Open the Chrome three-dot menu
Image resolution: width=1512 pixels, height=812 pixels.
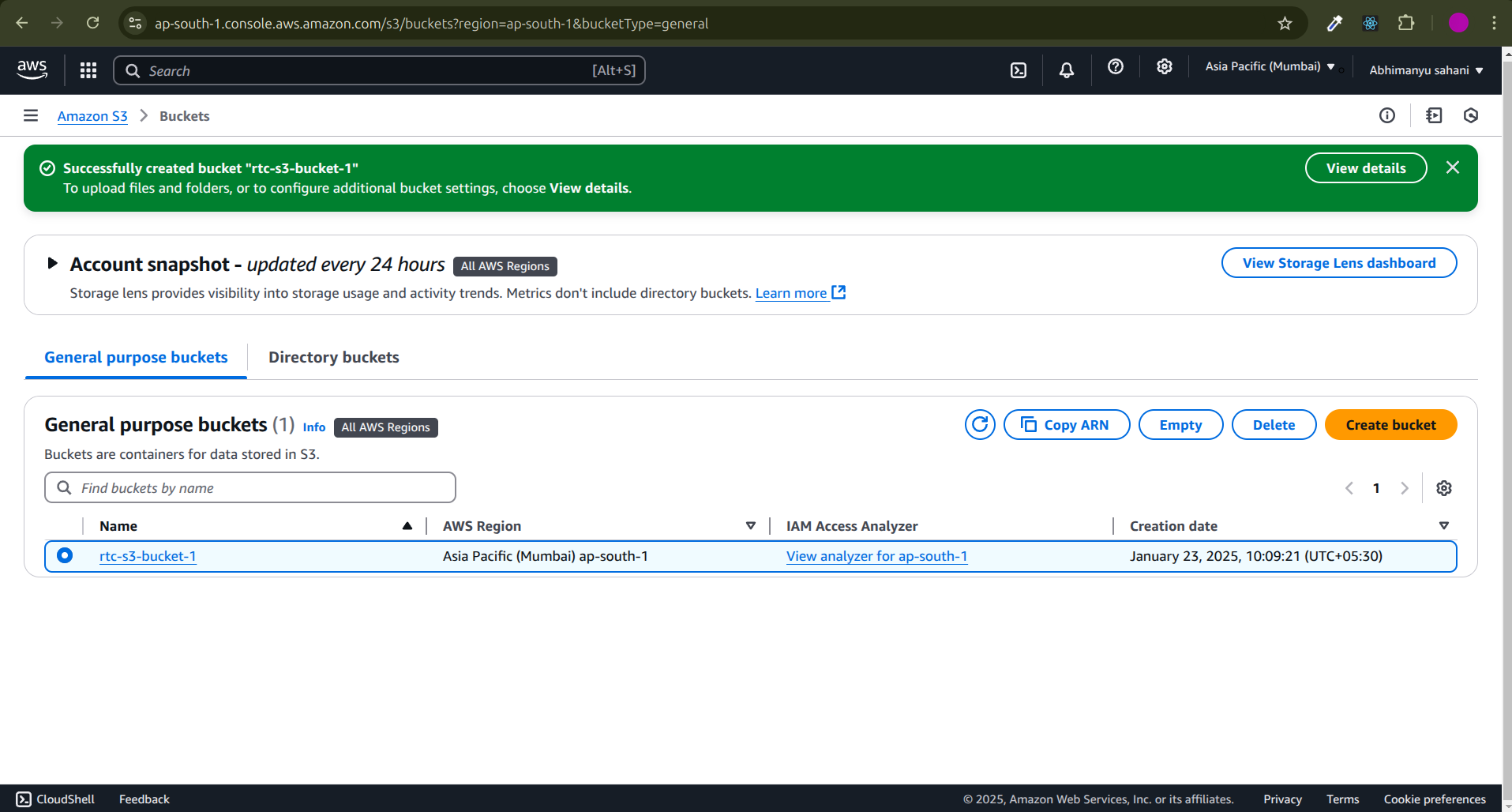point(1494,23)
